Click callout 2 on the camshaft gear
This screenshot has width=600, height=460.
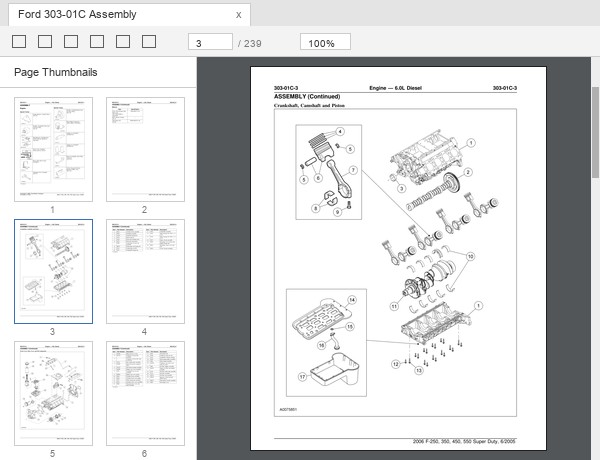[x=468, y=173]
